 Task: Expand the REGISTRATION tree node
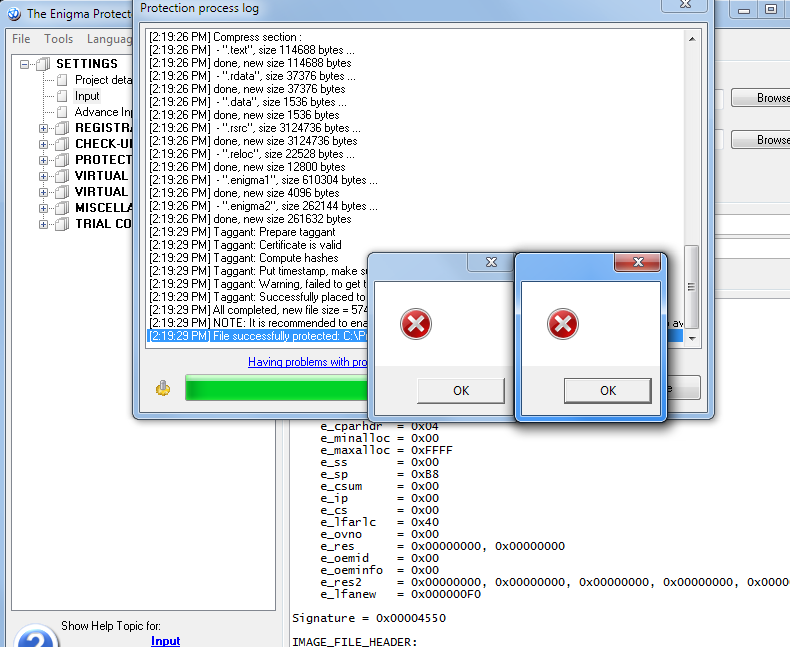44,128
